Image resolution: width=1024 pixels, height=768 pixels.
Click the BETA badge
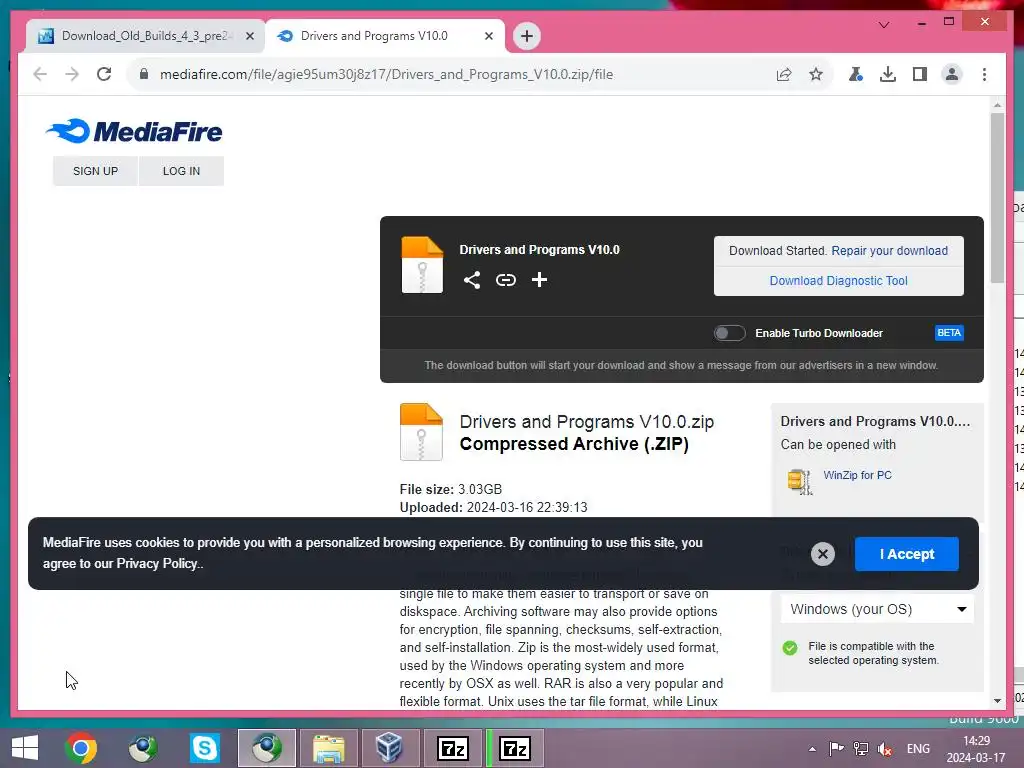click(949, 333)
